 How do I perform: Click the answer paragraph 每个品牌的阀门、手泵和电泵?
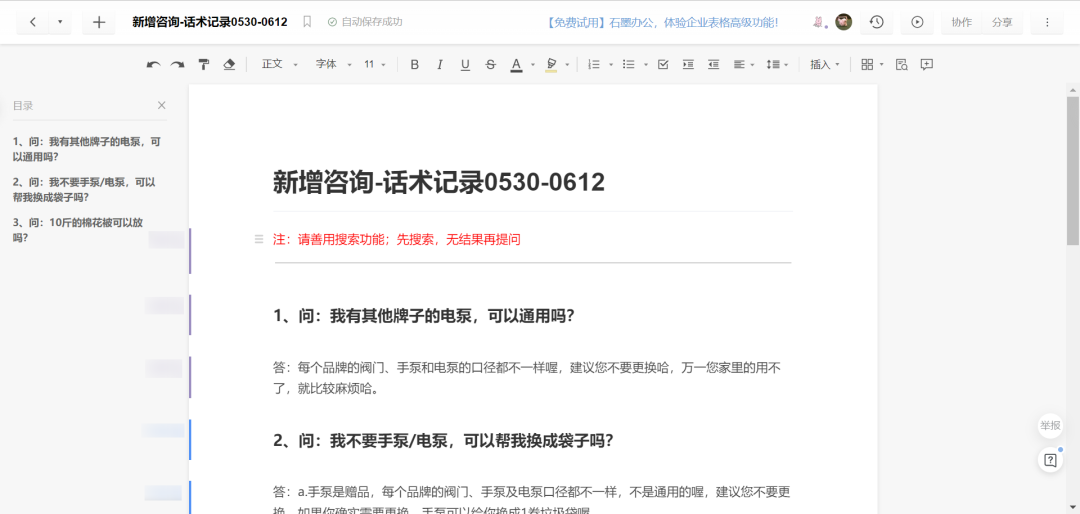click(527, 378)
